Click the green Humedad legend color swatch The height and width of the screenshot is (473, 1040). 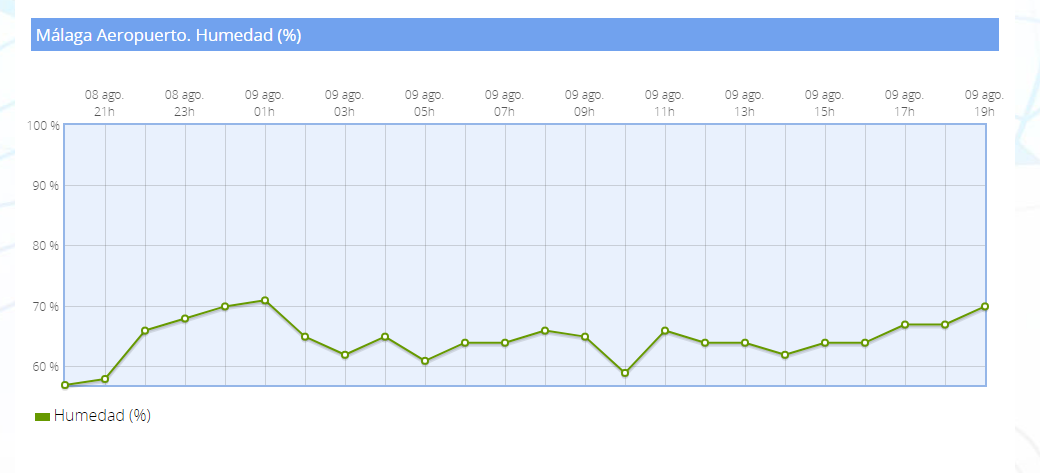click(x=42, y=416)
